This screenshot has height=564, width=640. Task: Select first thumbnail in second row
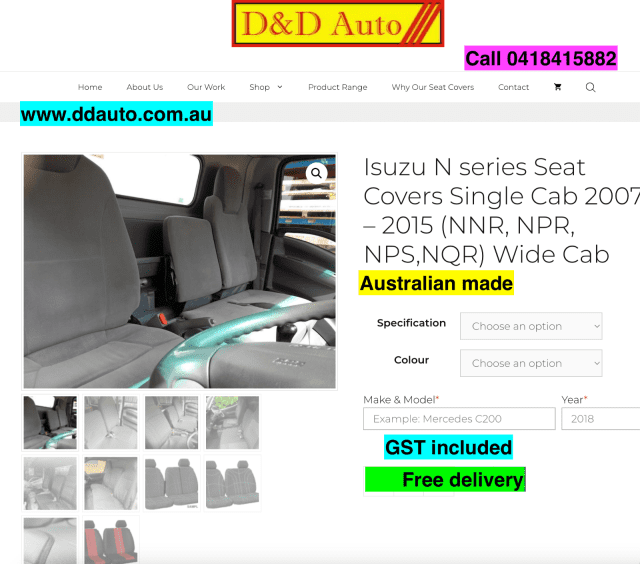coord(50,483)
